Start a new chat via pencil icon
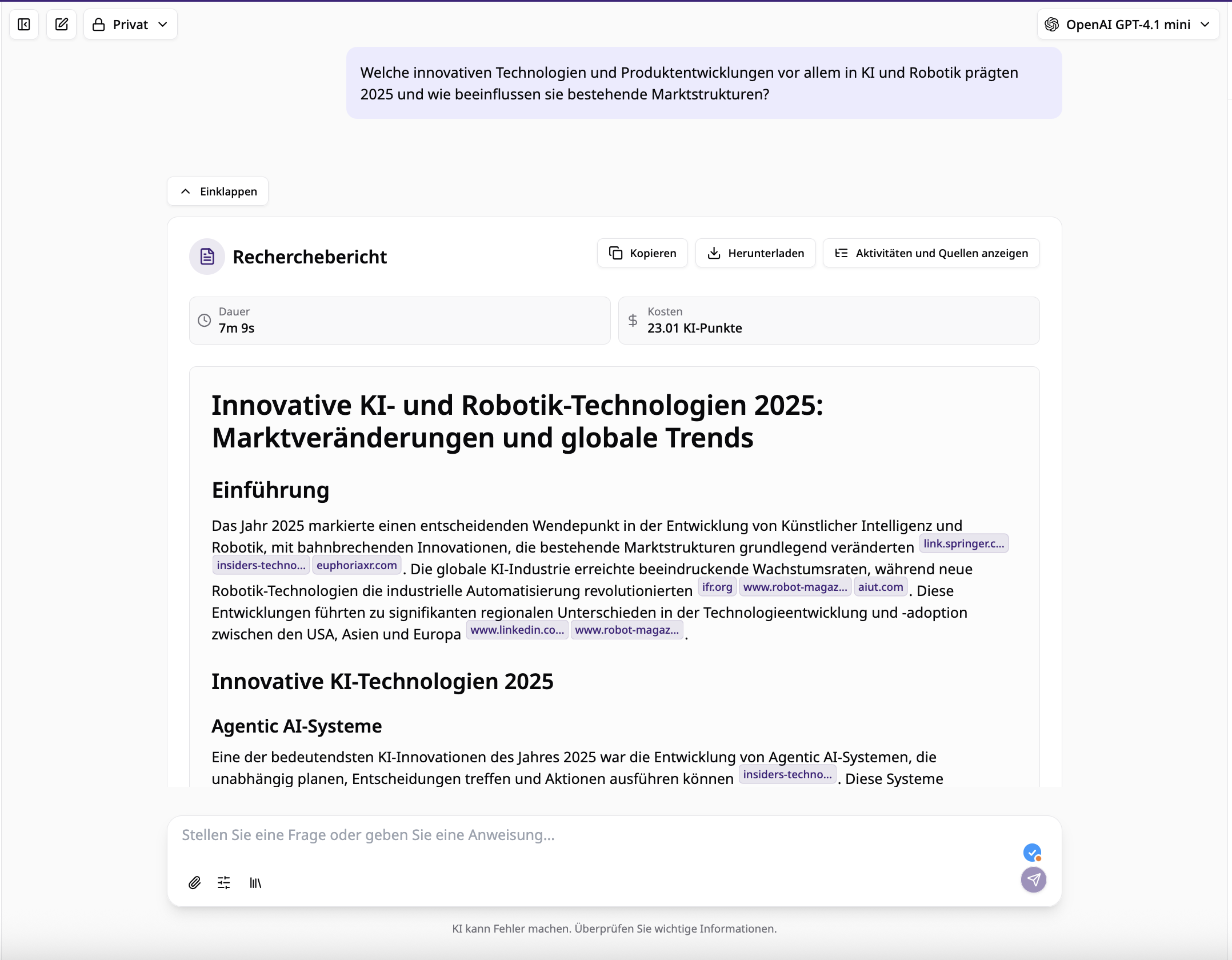 point(61,24)
